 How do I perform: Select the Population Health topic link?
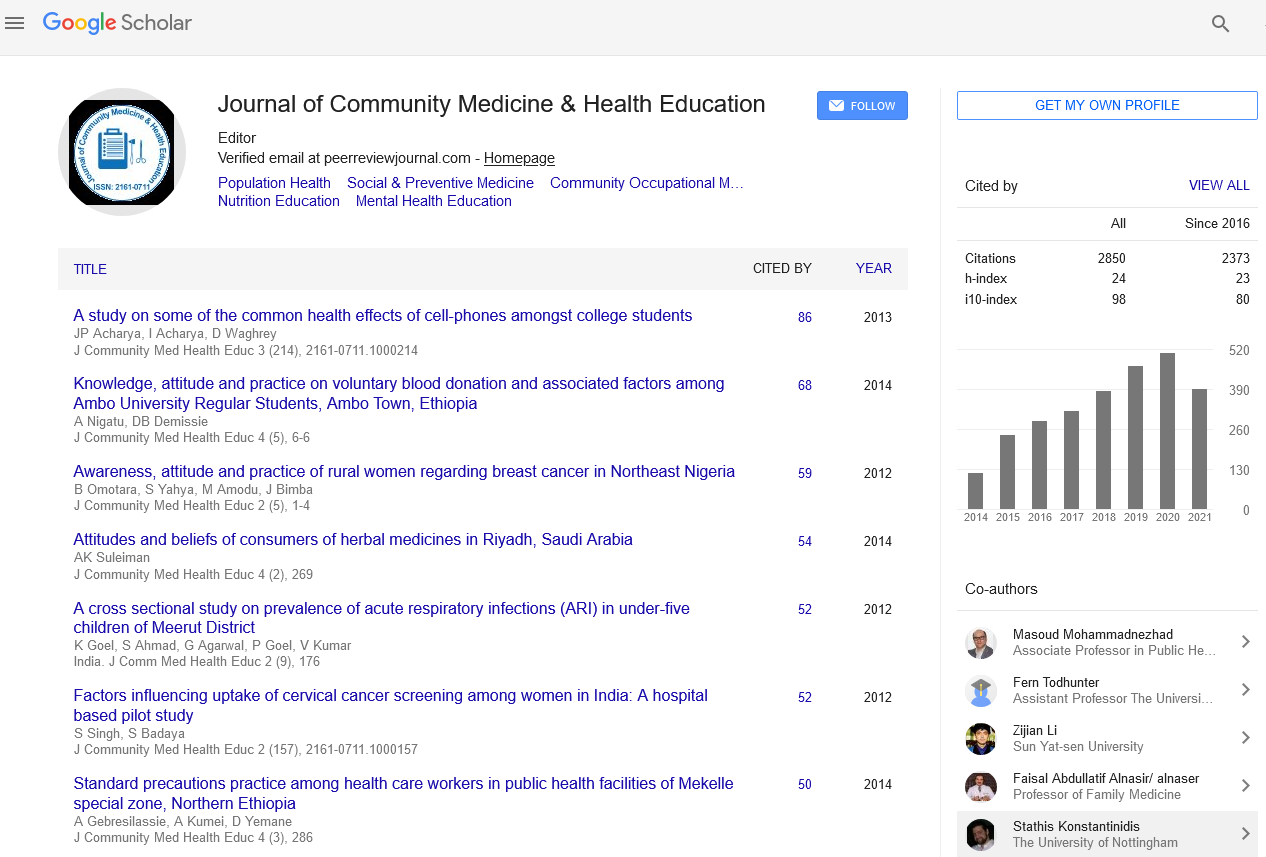coord(274,183)
